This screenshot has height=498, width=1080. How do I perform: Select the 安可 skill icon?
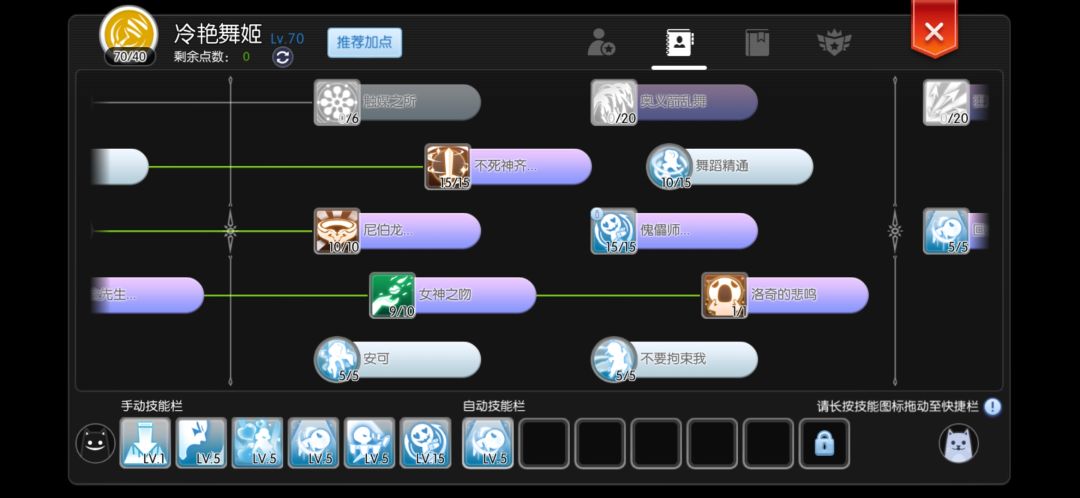337,359
